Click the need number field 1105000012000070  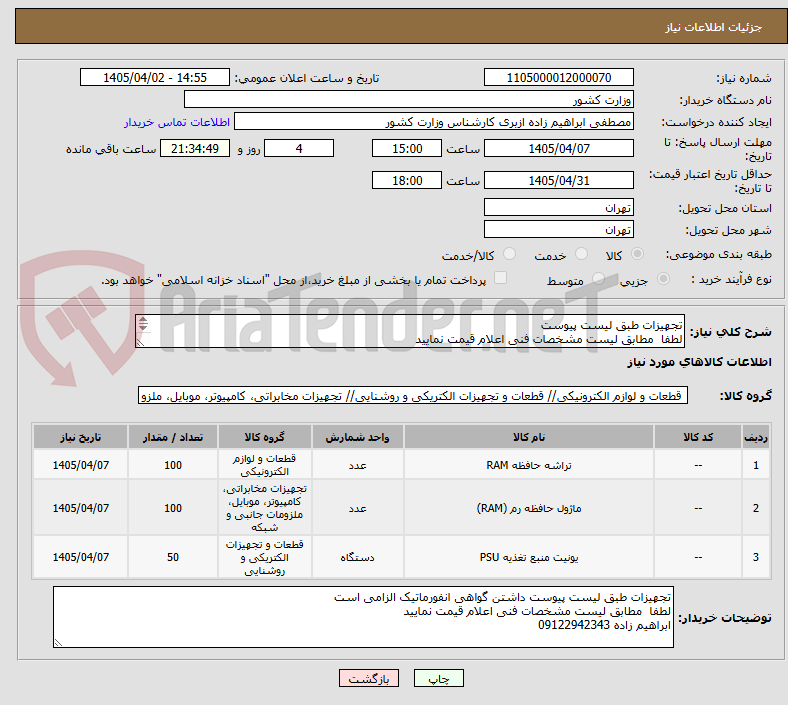pyautogui.click(x=558, y=77)
